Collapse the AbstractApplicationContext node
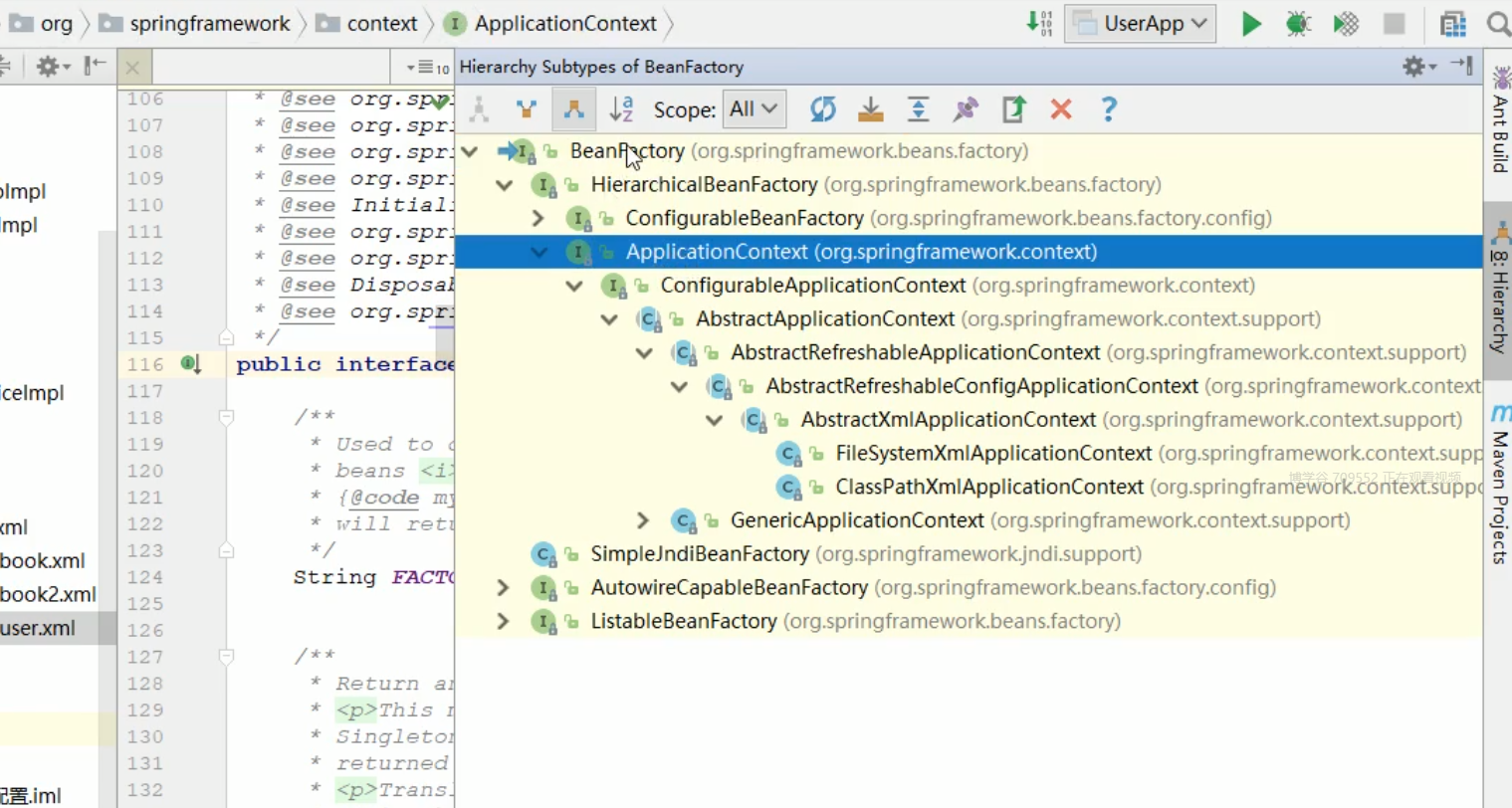The image size is (1512, 808). pos(609,319)
